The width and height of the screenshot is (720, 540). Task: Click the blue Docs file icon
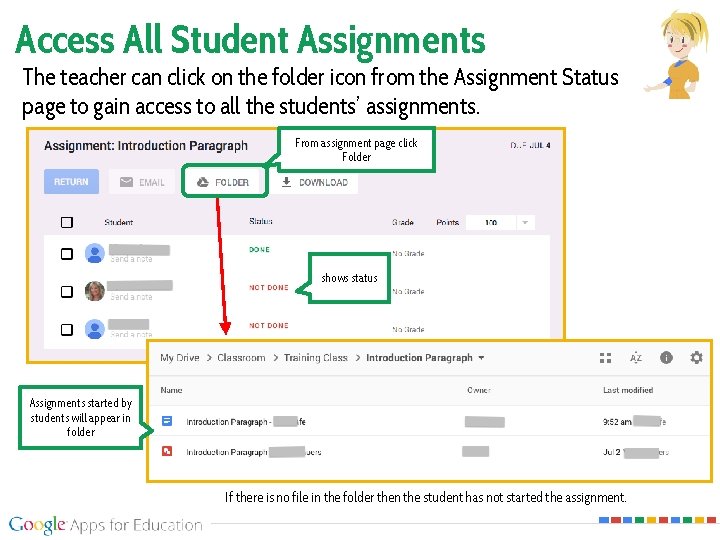click(x=167, y=421)
